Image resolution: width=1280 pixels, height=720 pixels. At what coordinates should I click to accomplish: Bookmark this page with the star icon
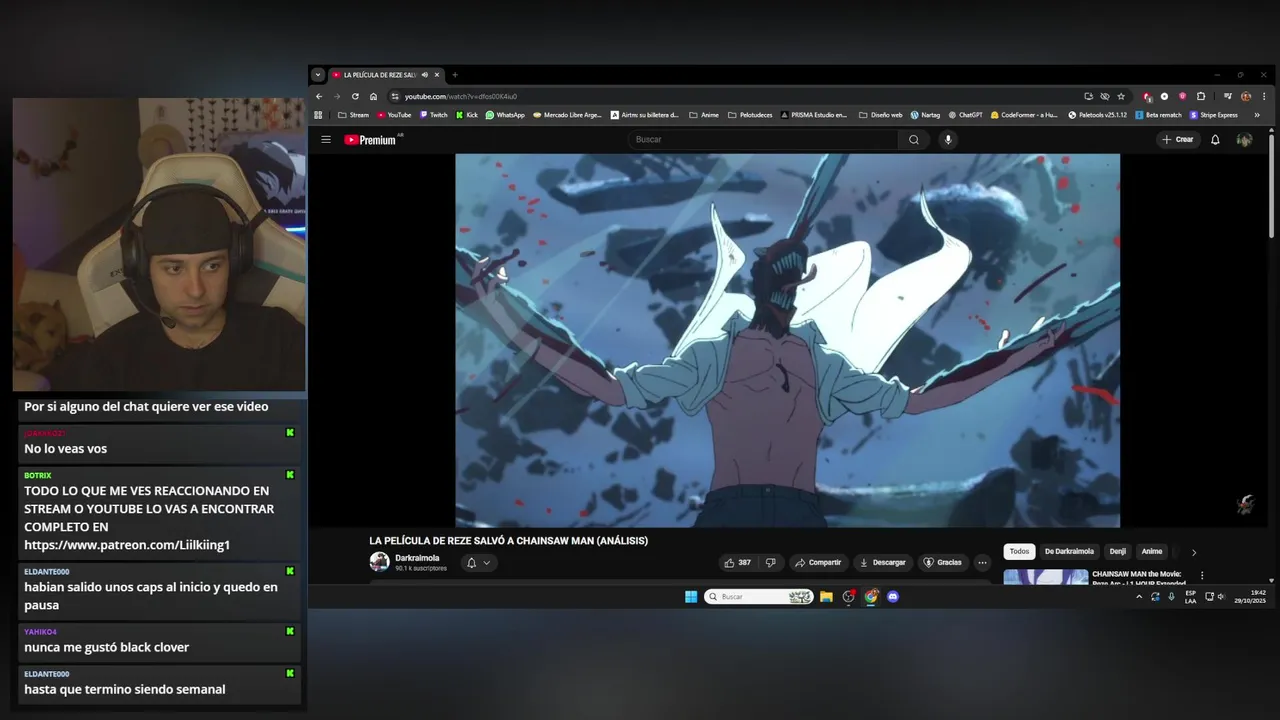(x=1121, y=96)
